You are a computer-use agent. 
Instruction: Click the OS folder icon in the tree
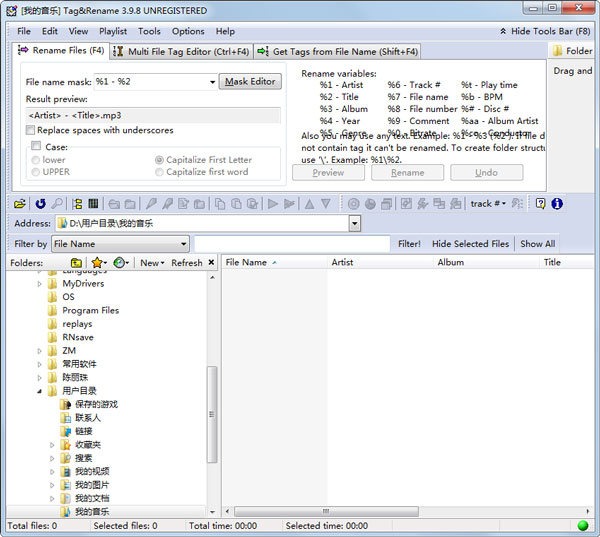(x=52, y=297)
